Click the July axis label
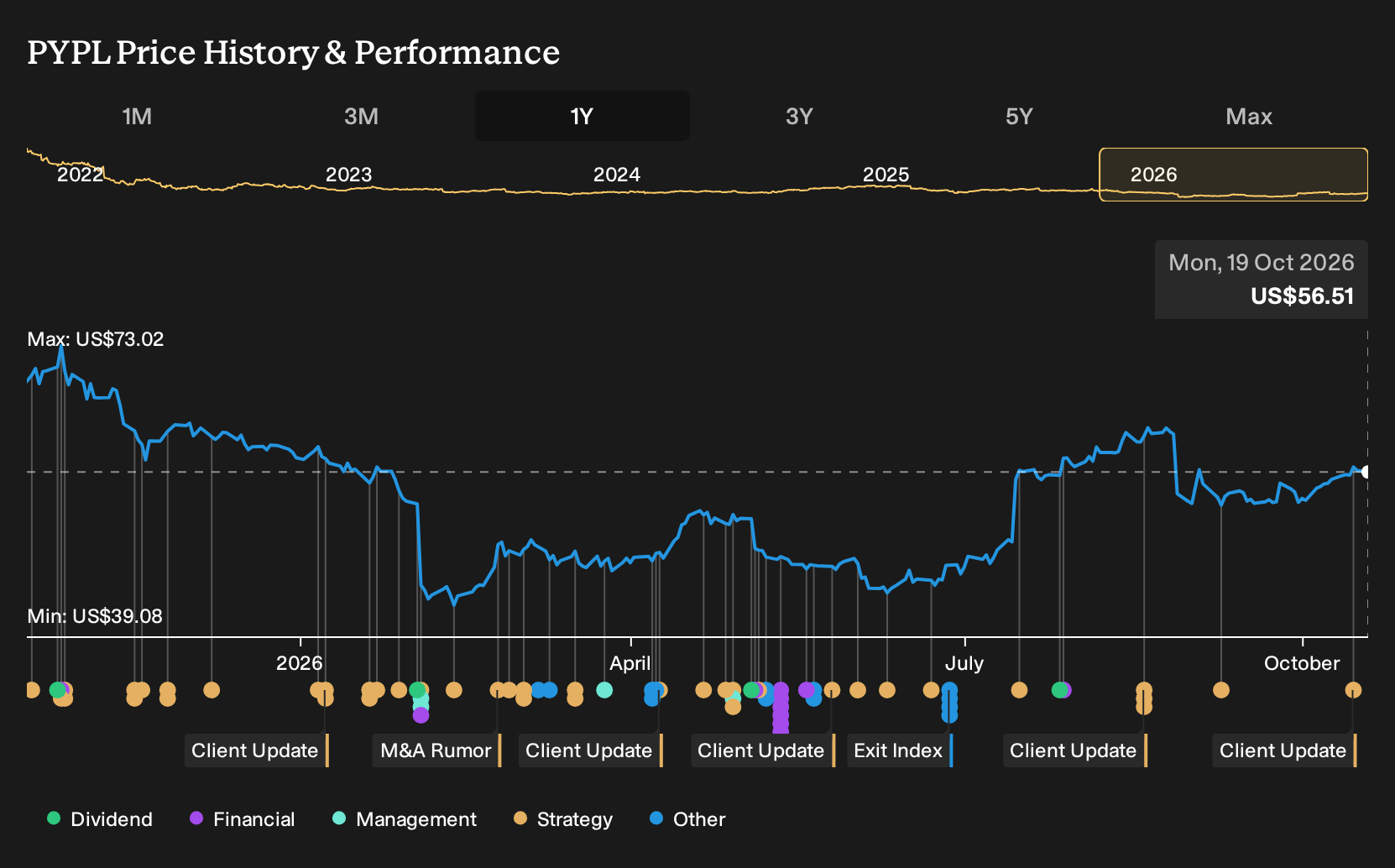 (x=964, y=663)
